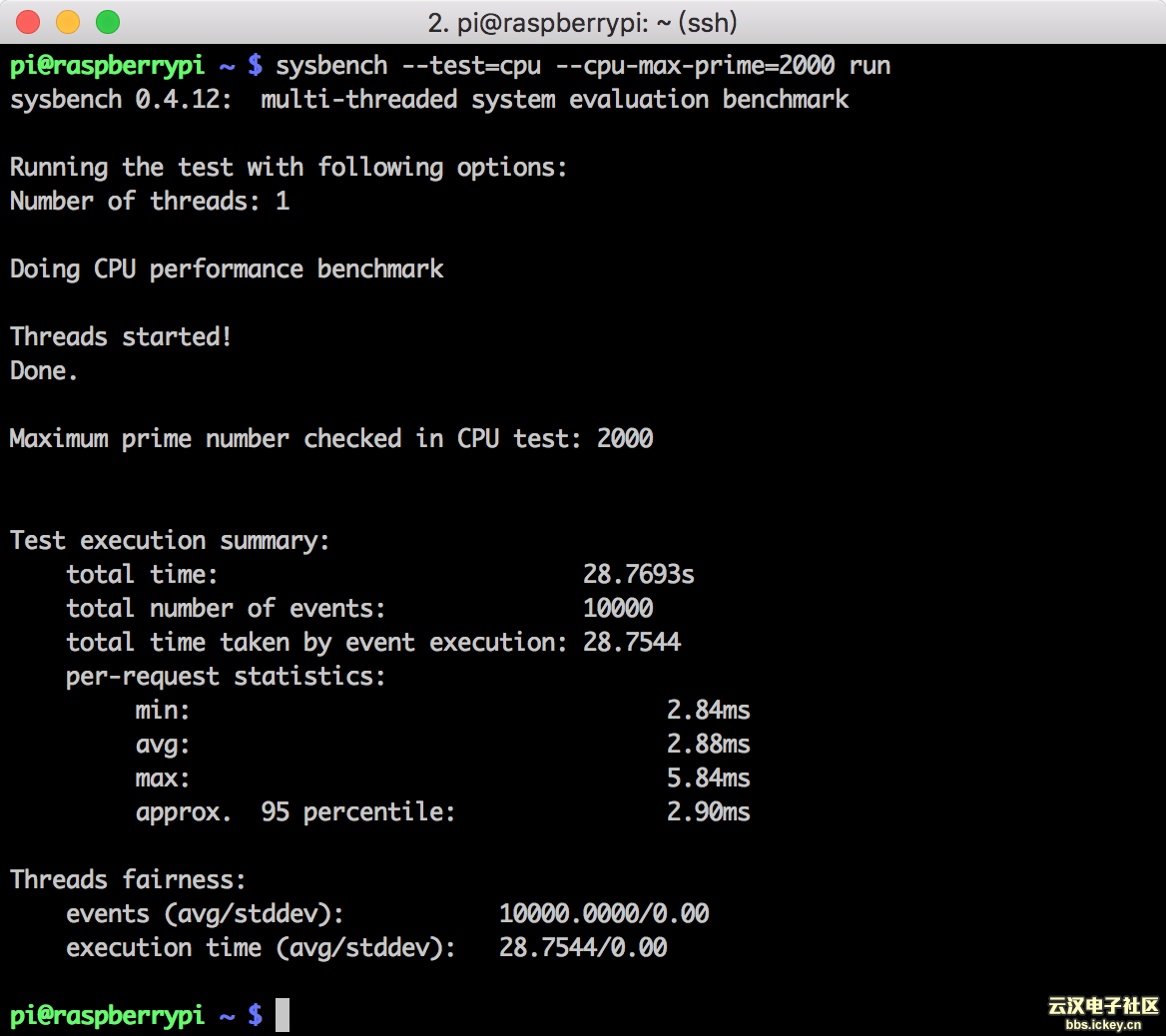Click the 95 percentile value 2.90ms

[x=708, y=812]
